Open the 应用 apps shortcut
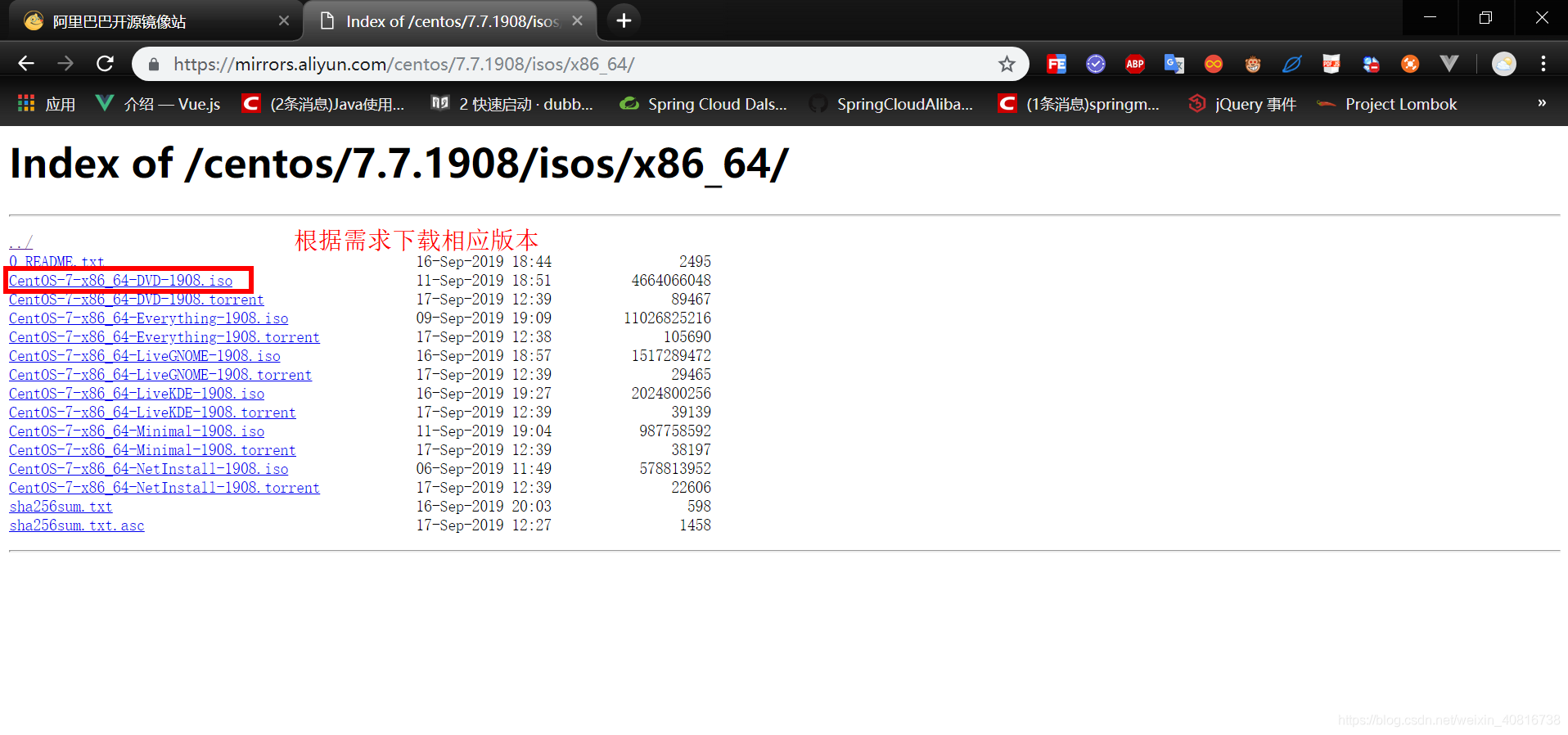Screen dimensions: 1568x735 point(47,104)
